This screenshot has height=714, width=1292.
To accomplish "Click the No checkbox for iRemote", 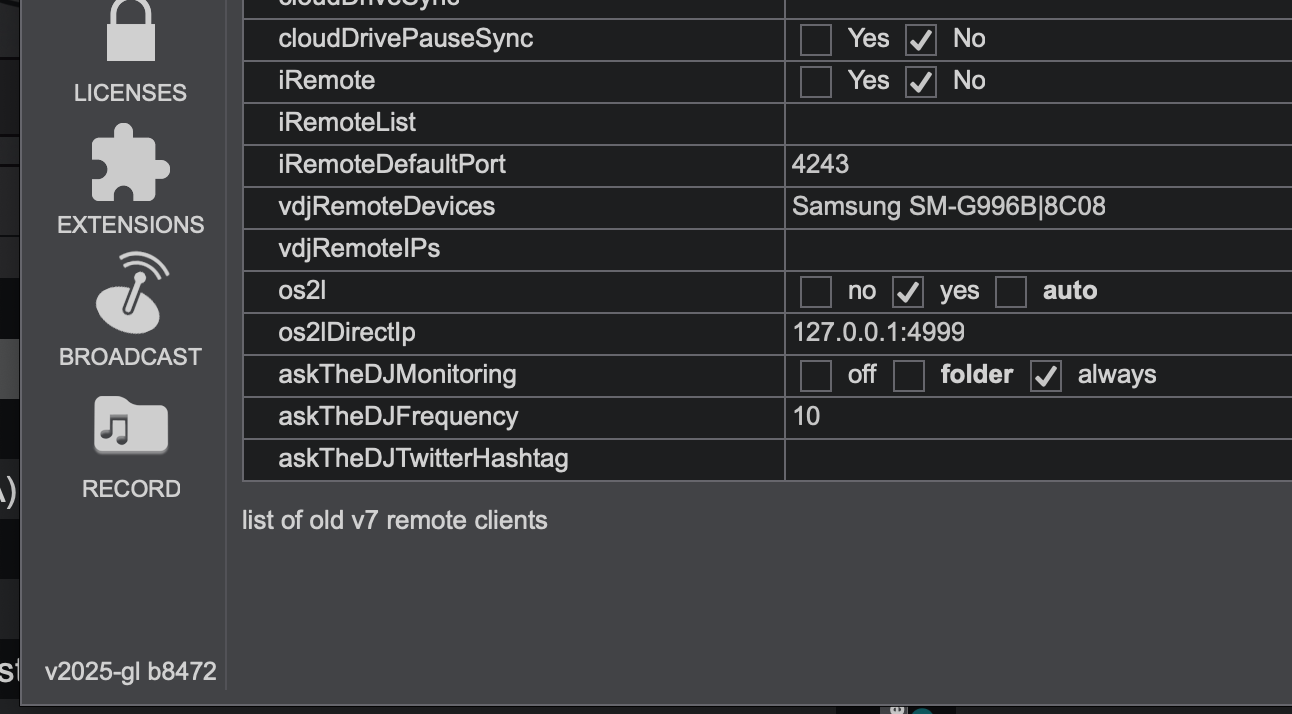I will point(921,81).
